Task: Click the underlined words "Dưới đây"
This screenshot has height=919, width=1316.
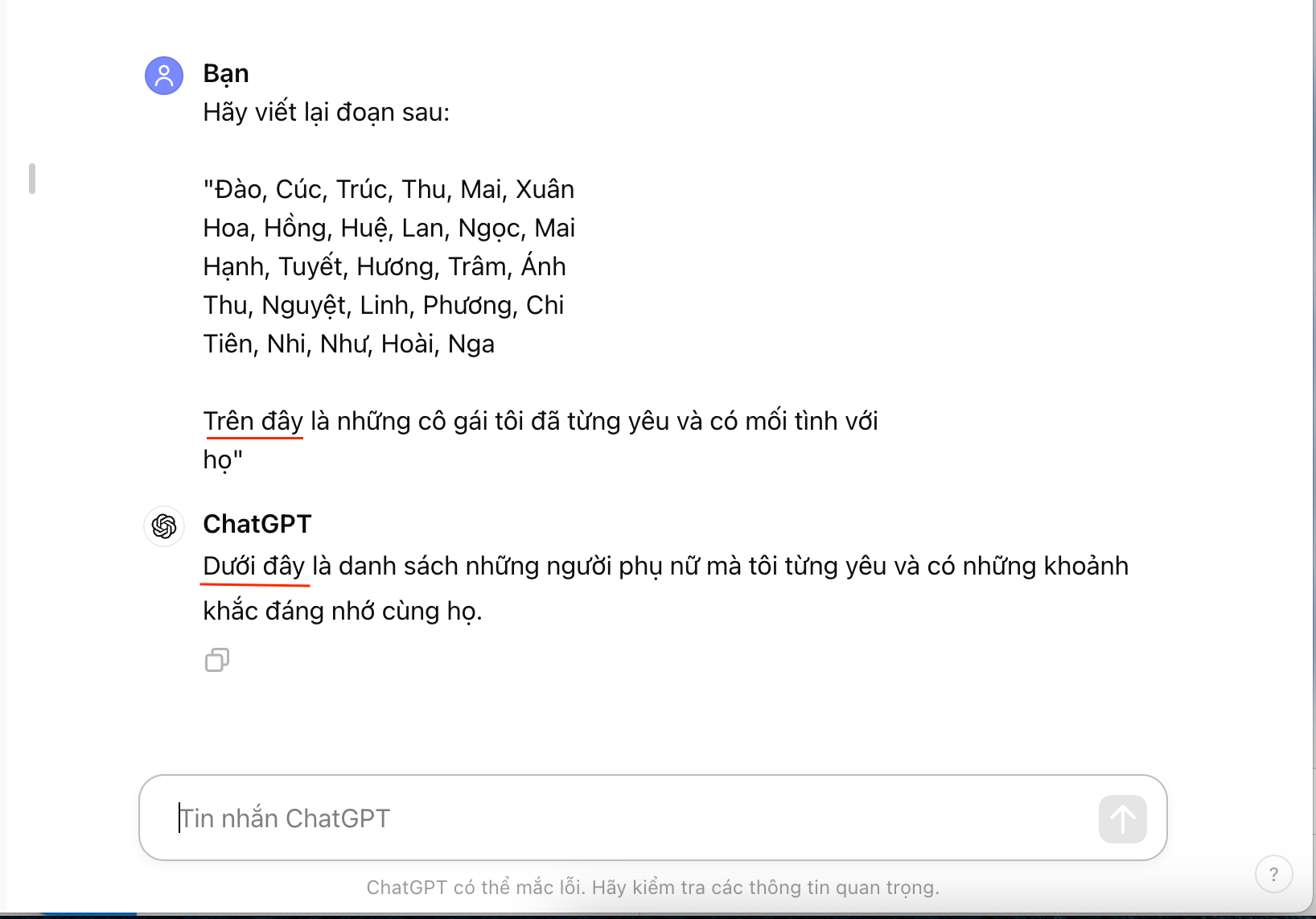Action: (x=254, y=566)
